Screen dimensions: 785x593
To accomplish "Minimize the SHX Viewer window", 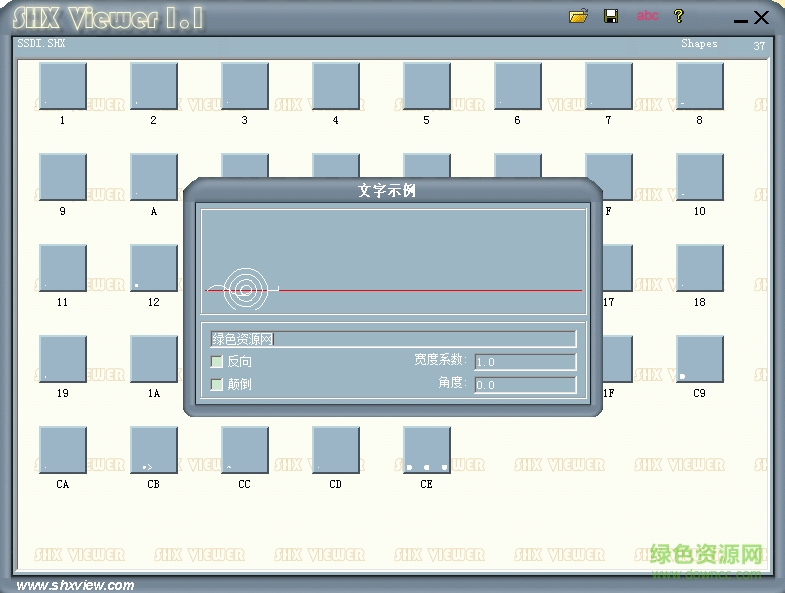I will point(740,18).
